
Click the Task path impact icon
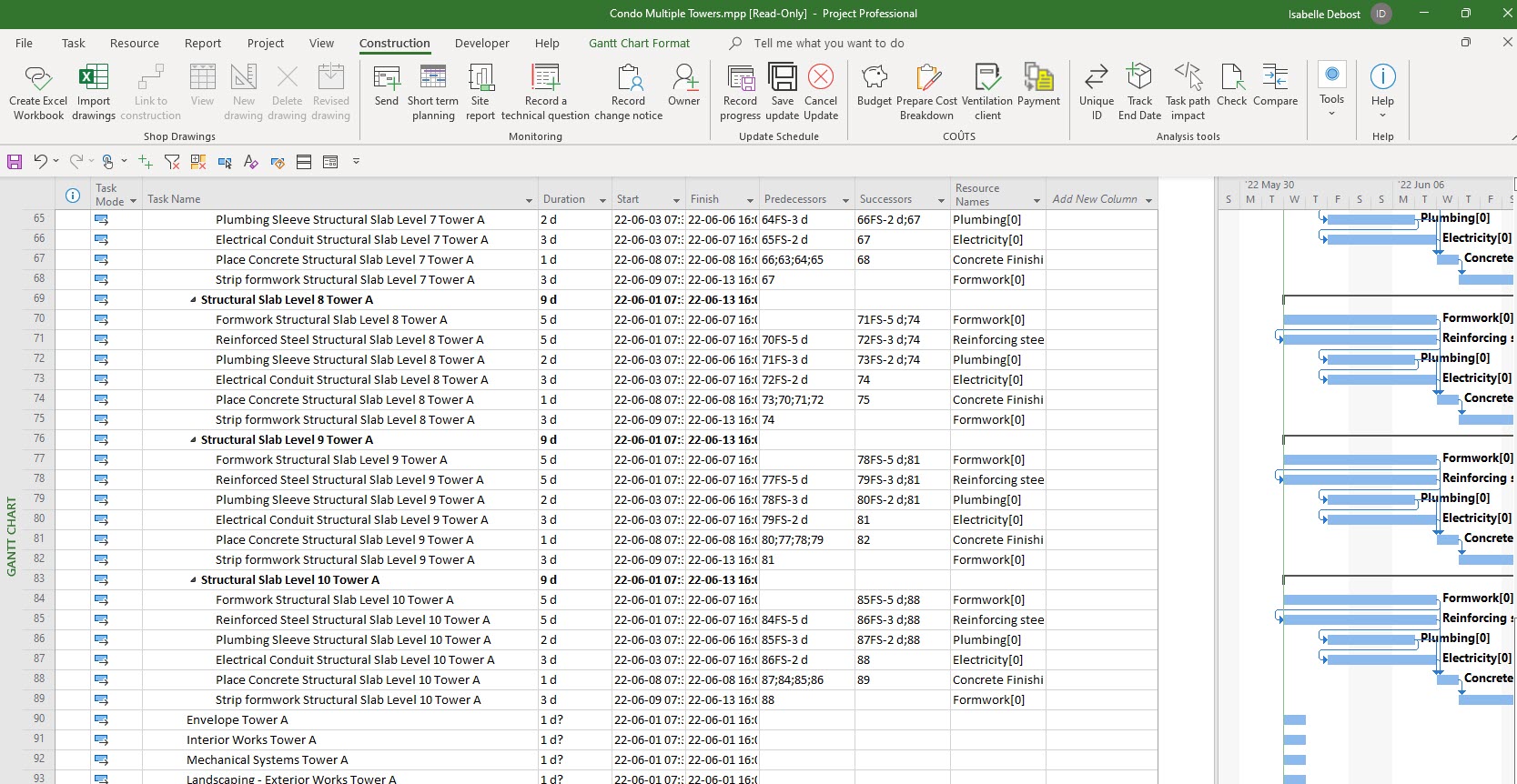click(1187, 79)
